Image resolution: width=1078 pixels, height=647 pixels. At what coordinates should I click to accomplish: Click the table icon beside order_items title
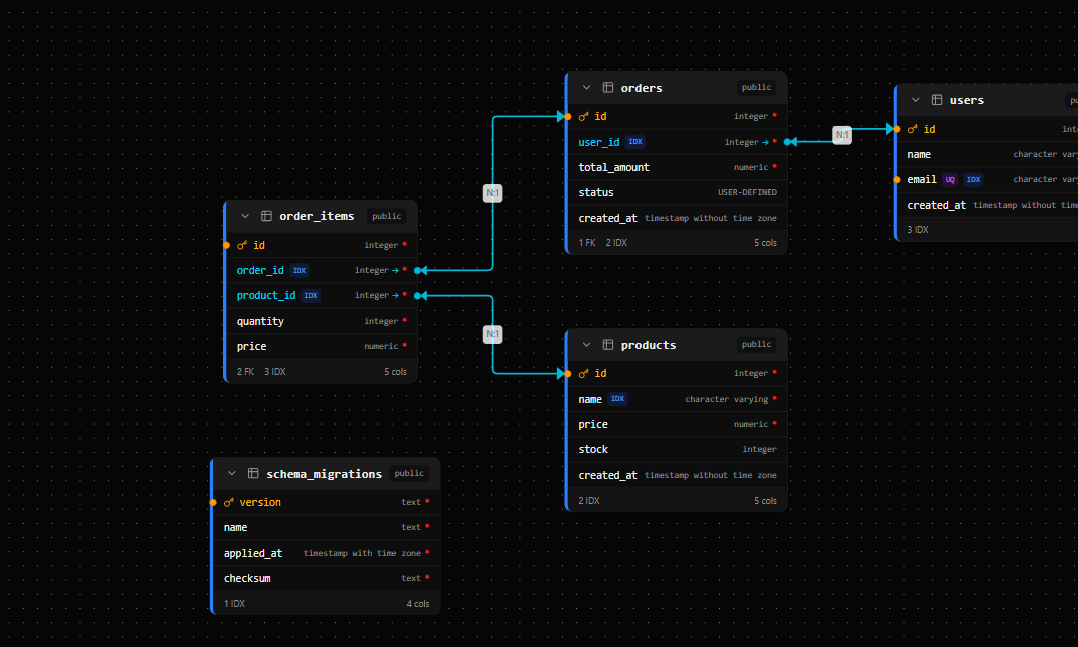267,216
